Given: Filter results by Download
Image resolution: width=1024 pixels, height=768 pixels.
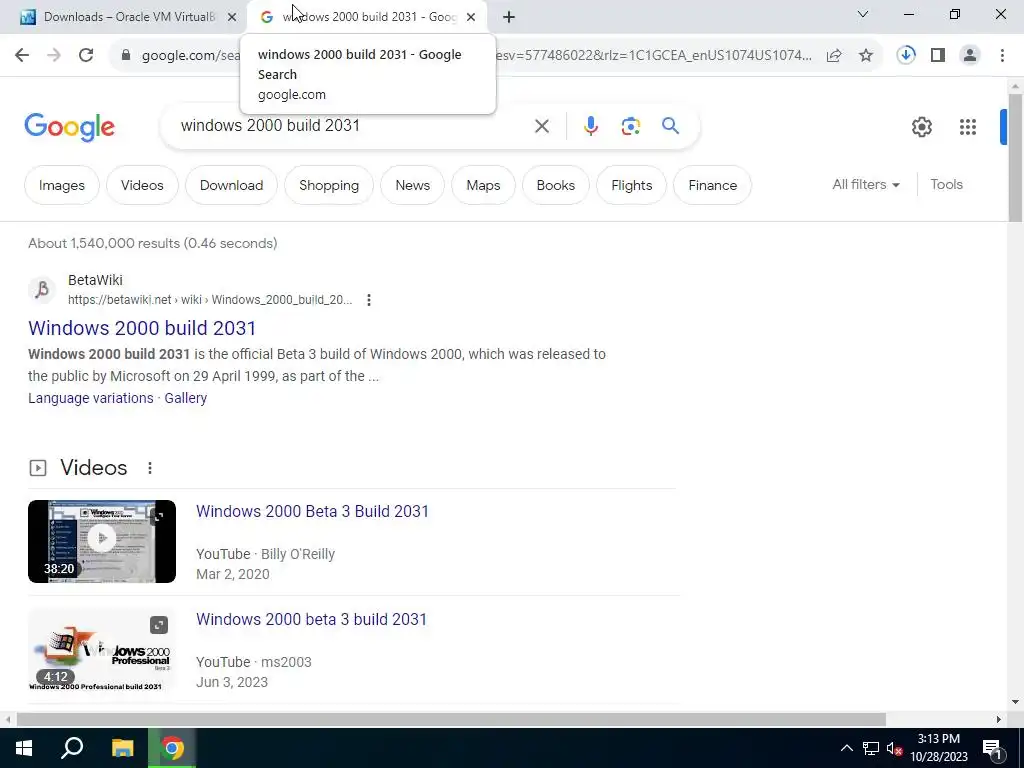Looking at the screenshot, I should click(x=231, y=185).
